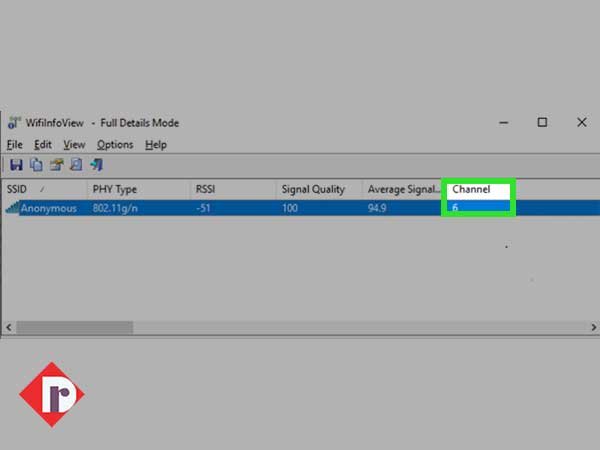Minimize the WifiInfoView window
This screenshot has width=600, height=450.
pyautogui.click(x=504, y=123)
